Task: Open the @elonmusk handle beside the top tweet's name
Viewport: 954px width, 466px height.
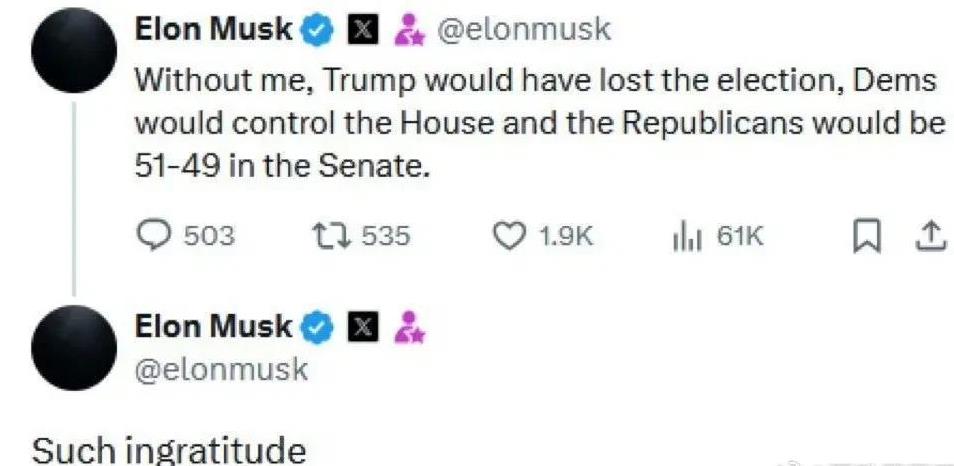Action: pyautogui.click(x=524, y=30)
